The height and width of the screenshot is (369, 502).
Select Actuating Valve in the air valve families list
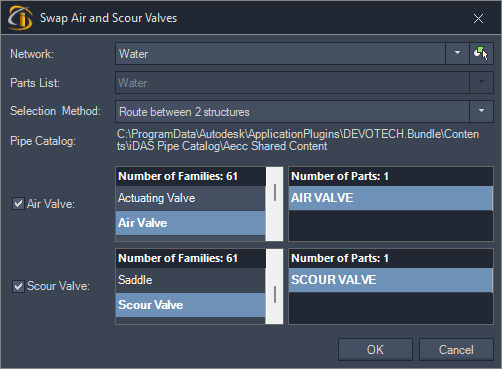pos(190,198)
